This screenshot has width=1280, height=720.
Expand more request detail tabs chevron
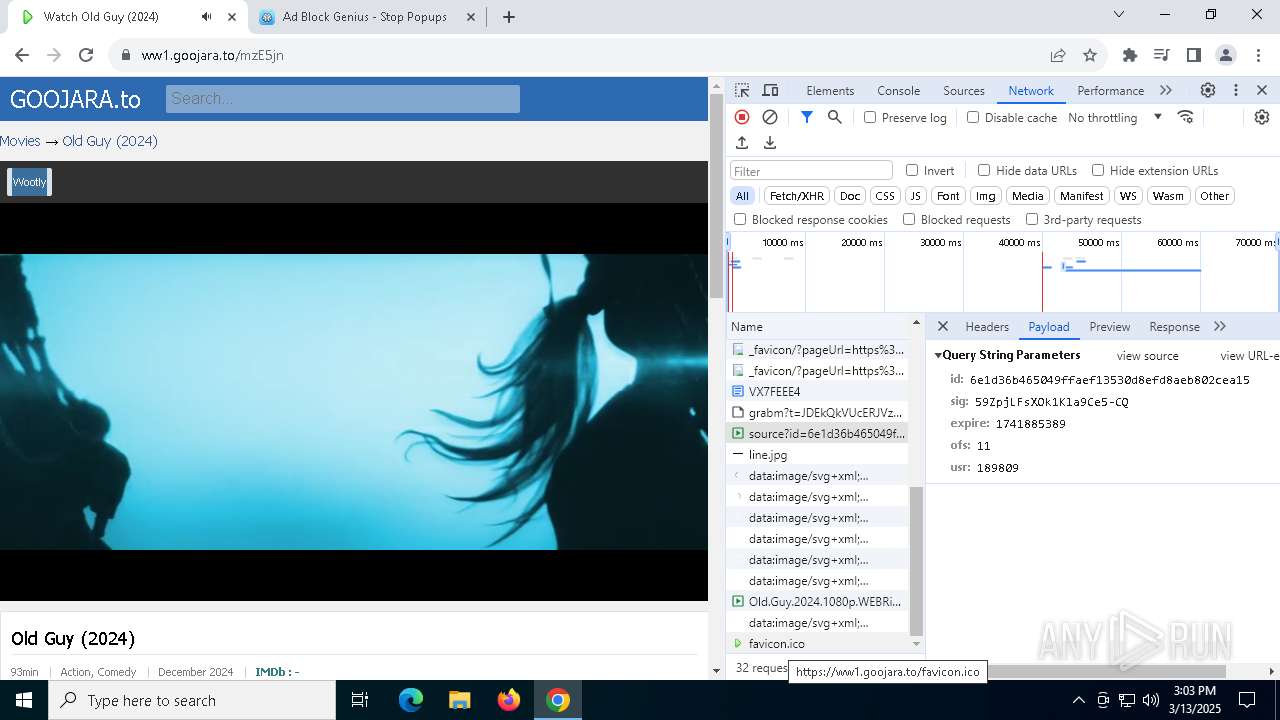(x=1220, y=326)
